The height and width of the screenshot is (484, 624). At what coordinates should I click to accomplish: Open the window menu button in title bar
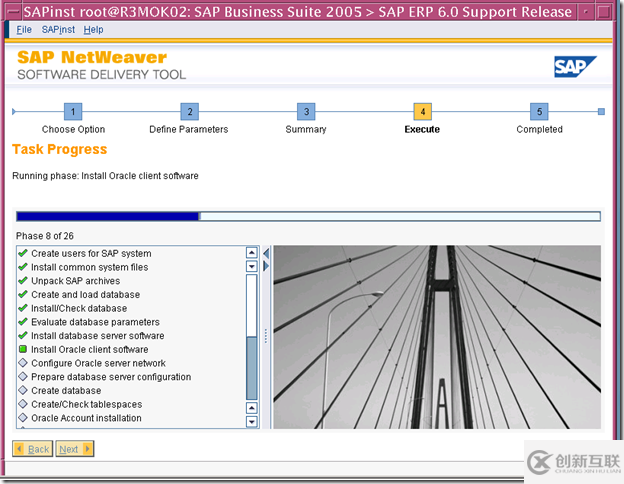[x=13, y=12]
